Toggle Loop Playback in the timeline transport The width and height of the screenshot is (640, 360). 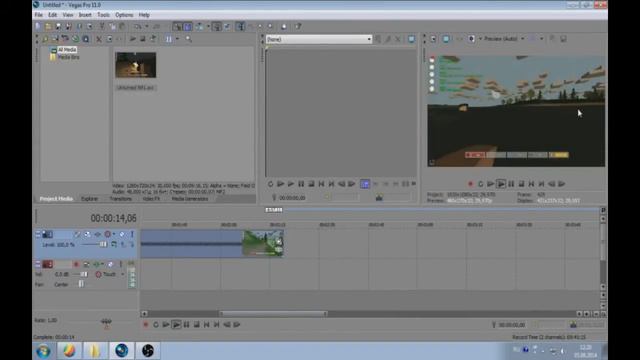(156, 325)
